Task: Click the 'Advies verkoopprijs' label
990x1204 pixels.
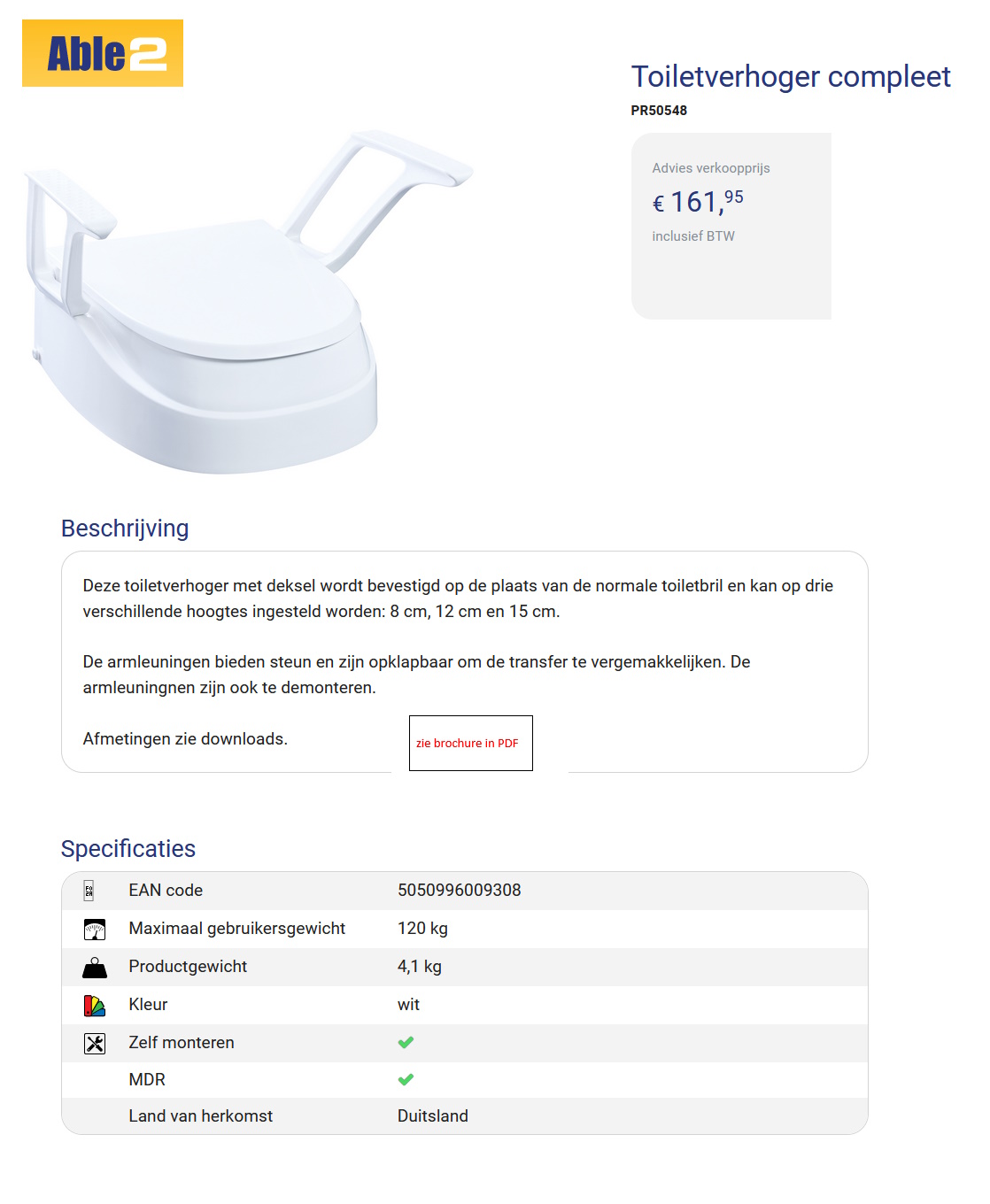Action: pos(711,168)
